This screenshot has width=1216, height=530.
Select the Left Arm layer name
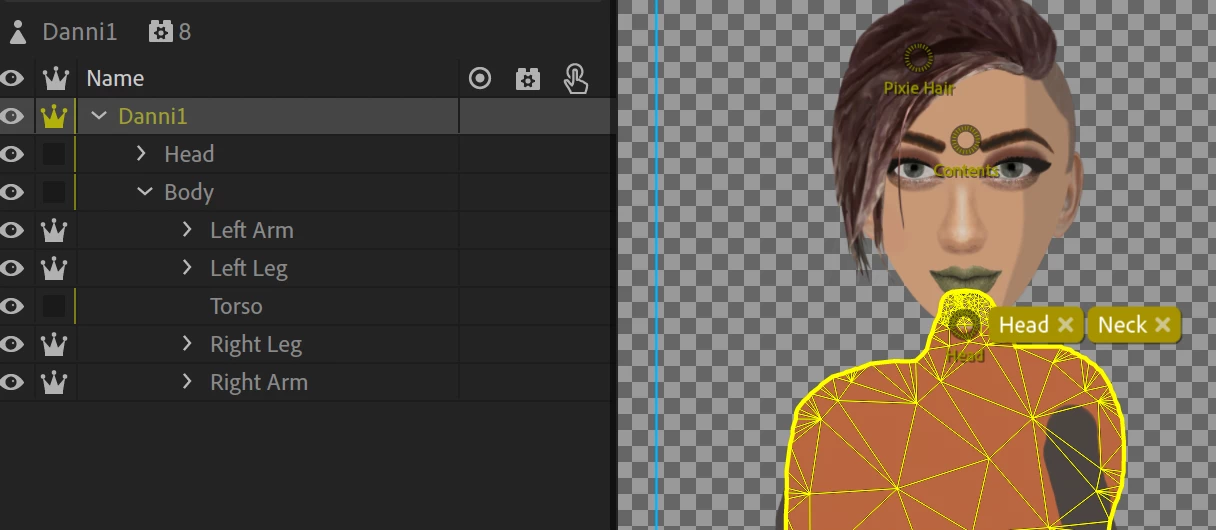pos(252,230)
